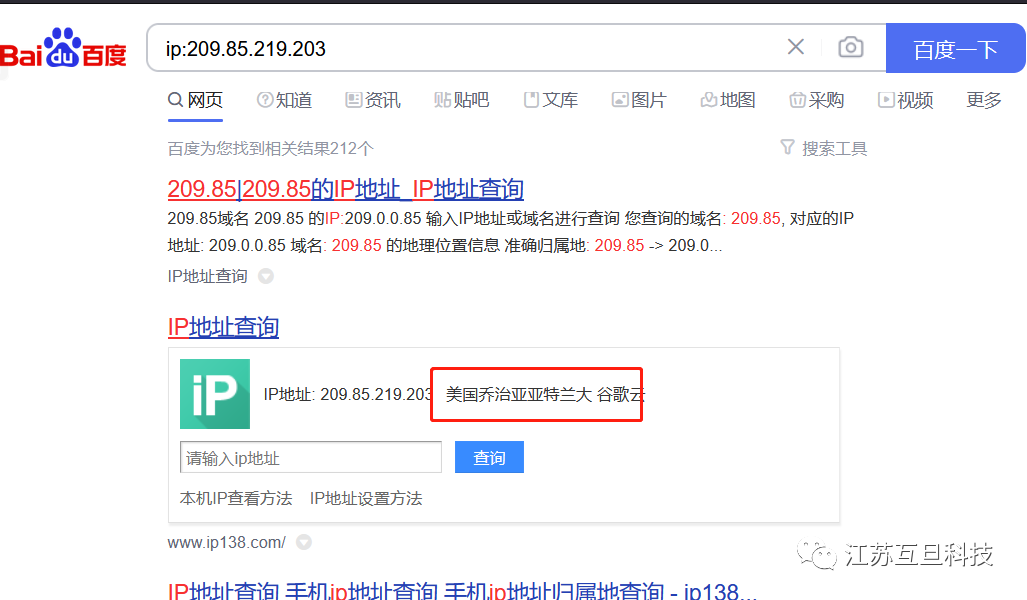The image size is (1027, 600).
Task: Go to the 采购 tab
Action: [x=817, y=100]
